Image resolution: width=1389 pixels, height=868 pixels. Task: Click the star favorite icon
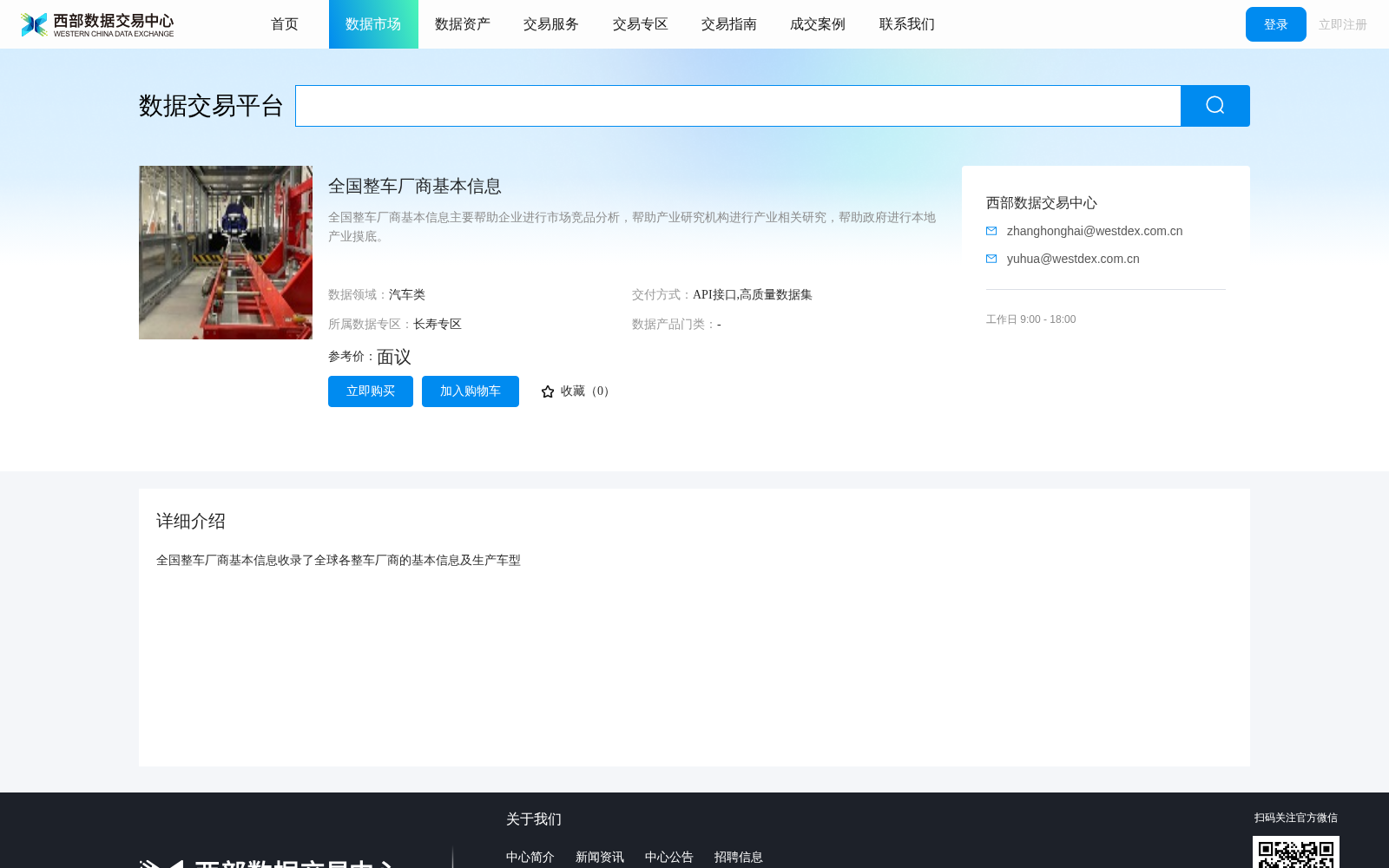548,391
